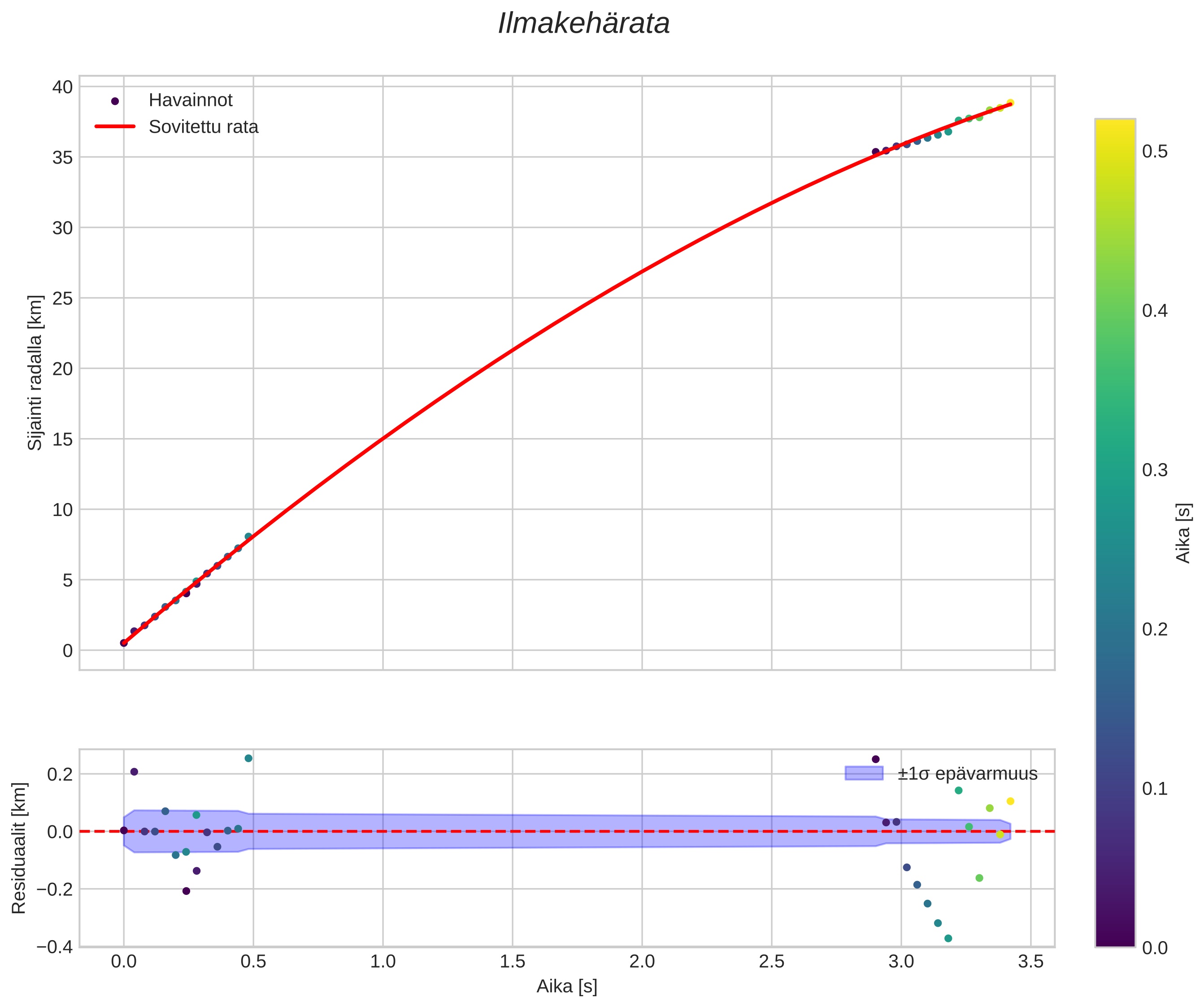Click the dark residual point above 0.2 at 2.9 s

(875, 760)
